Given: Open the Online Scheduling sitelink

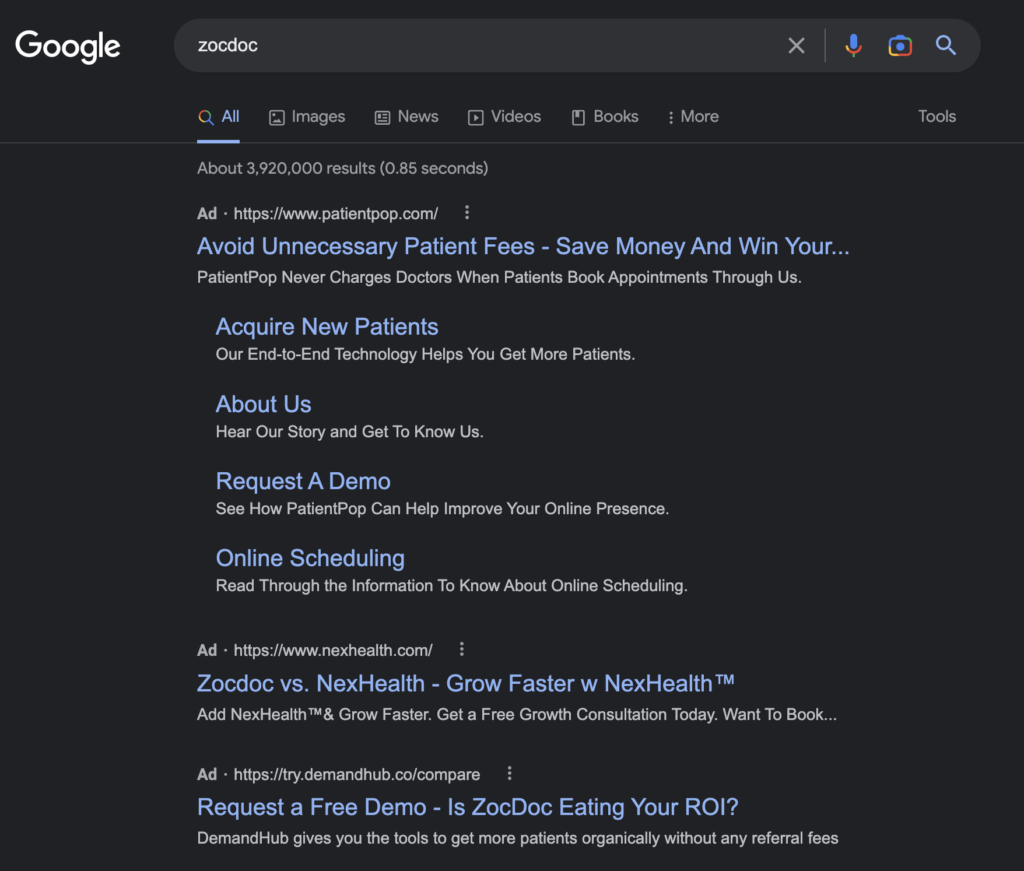Looking at the screenshot, I should [x=310, y=558].
